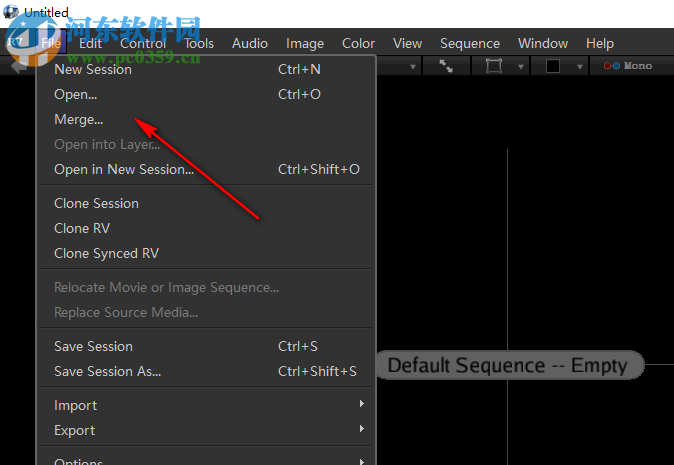Select the Open... menu entry
The image size is (674, 465).
click(206, 94)
